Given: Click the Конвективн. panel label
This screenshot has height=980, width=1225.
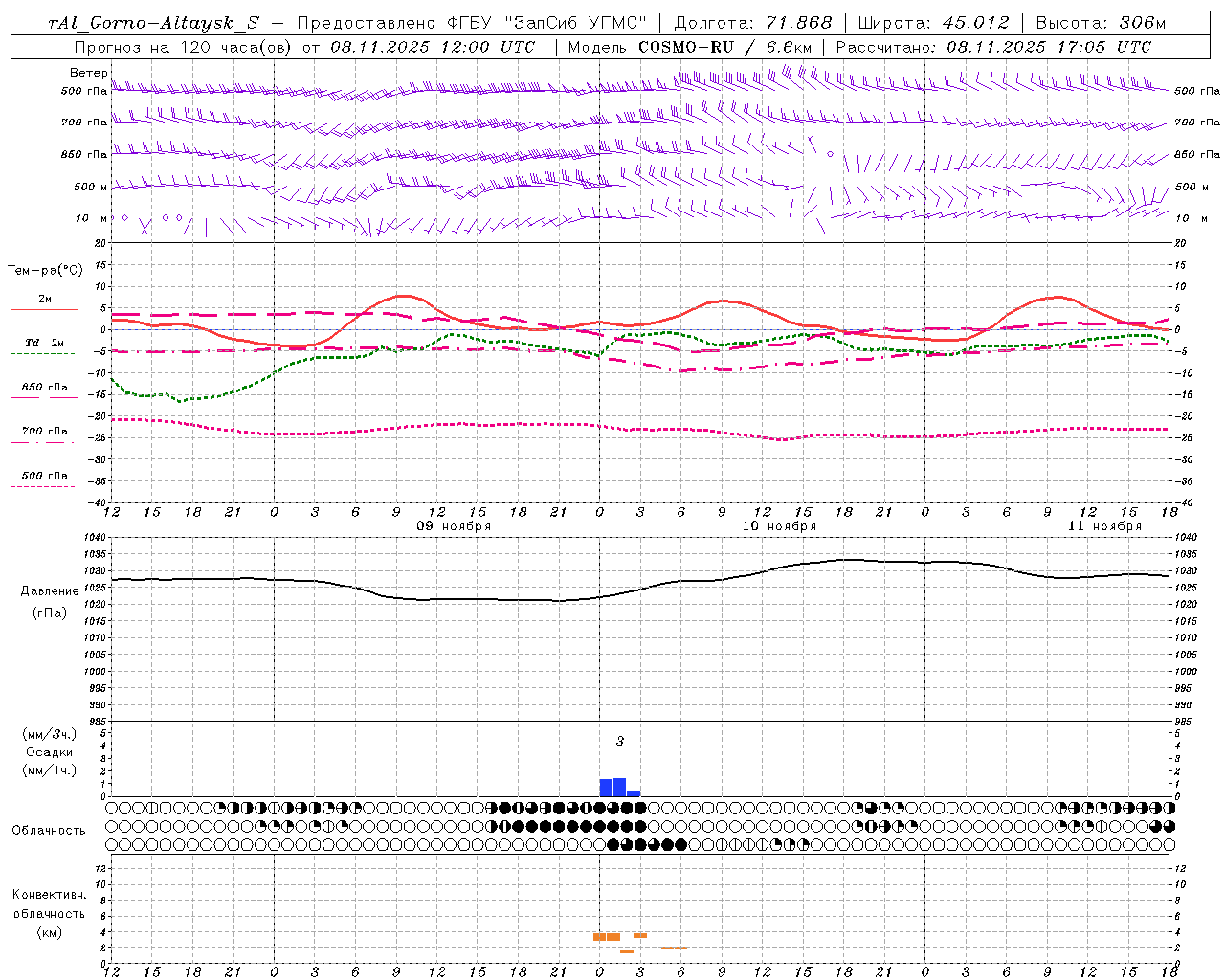Looking at the screenshot, I should [x=50, y=895].
